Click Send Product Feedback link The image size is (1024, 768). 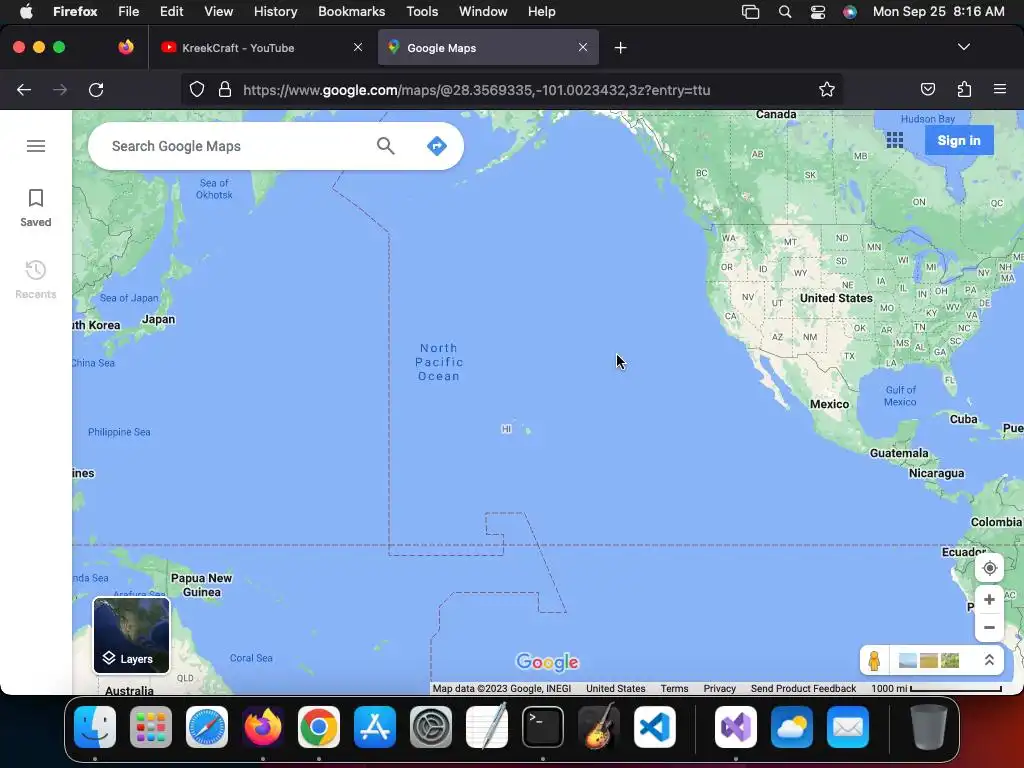(x=803, y=688)
